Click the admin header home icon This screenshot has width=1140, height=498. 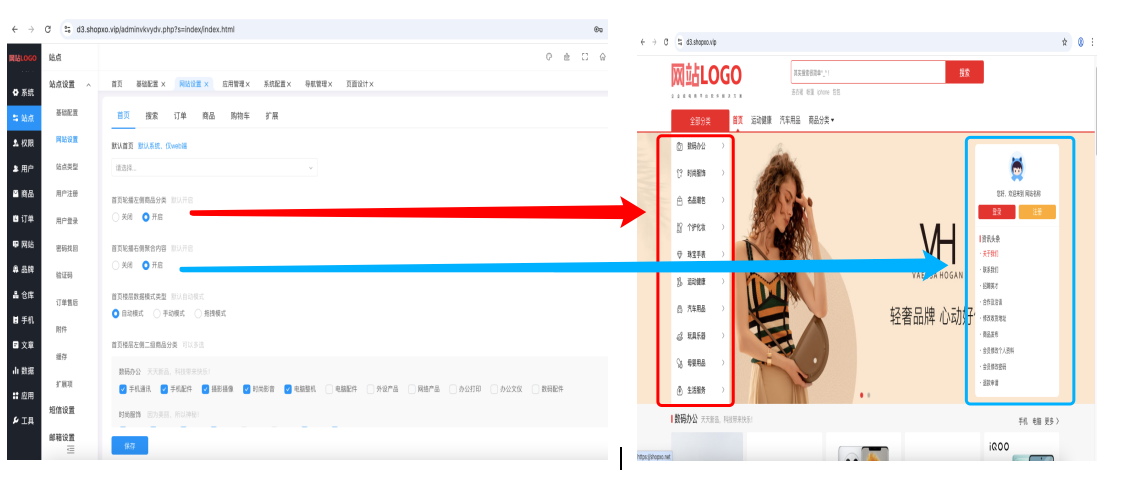pos(603,57)
